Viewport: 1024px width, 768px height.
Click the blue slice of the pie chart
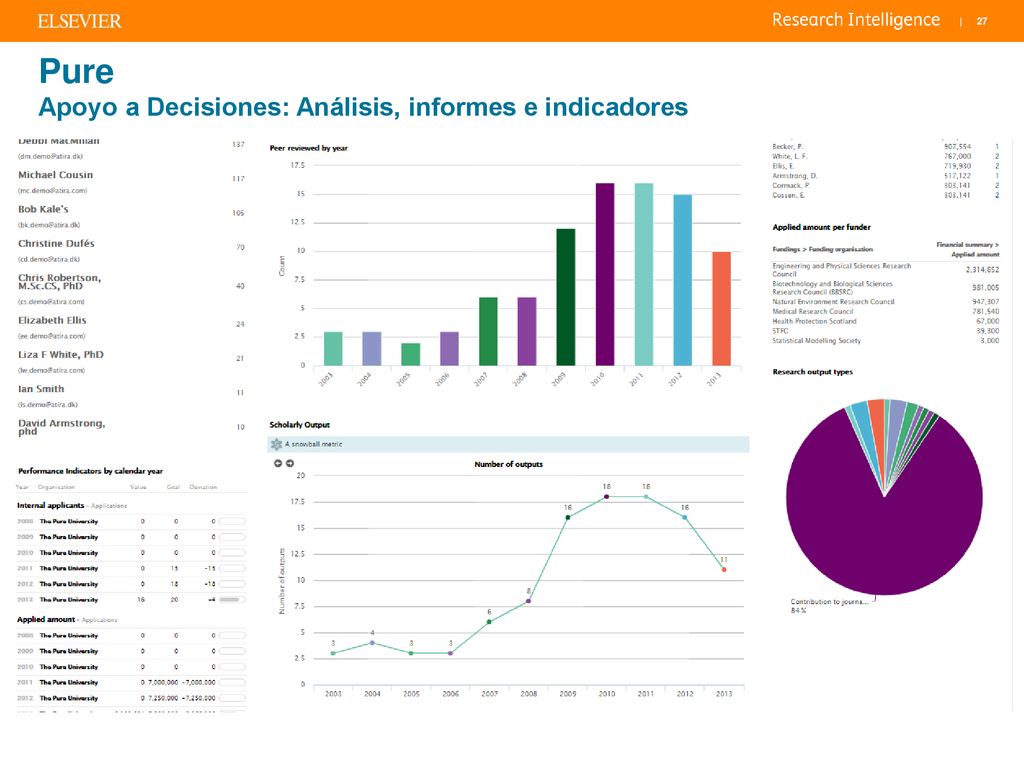(x=861, y=424)
